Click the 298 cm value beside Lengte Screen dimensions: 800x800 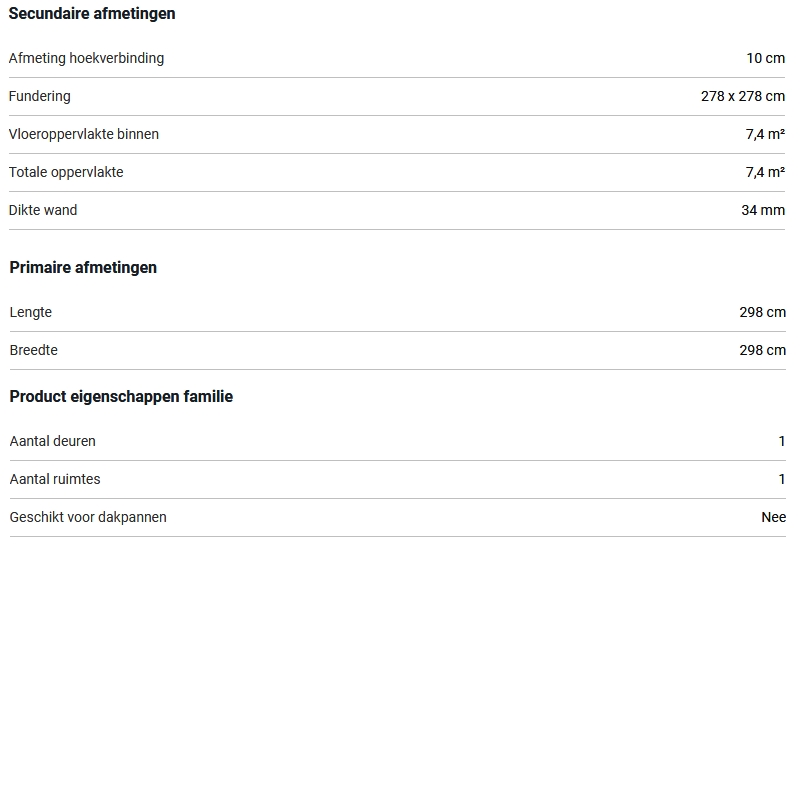pyautogui.click(x=762, y=312)
